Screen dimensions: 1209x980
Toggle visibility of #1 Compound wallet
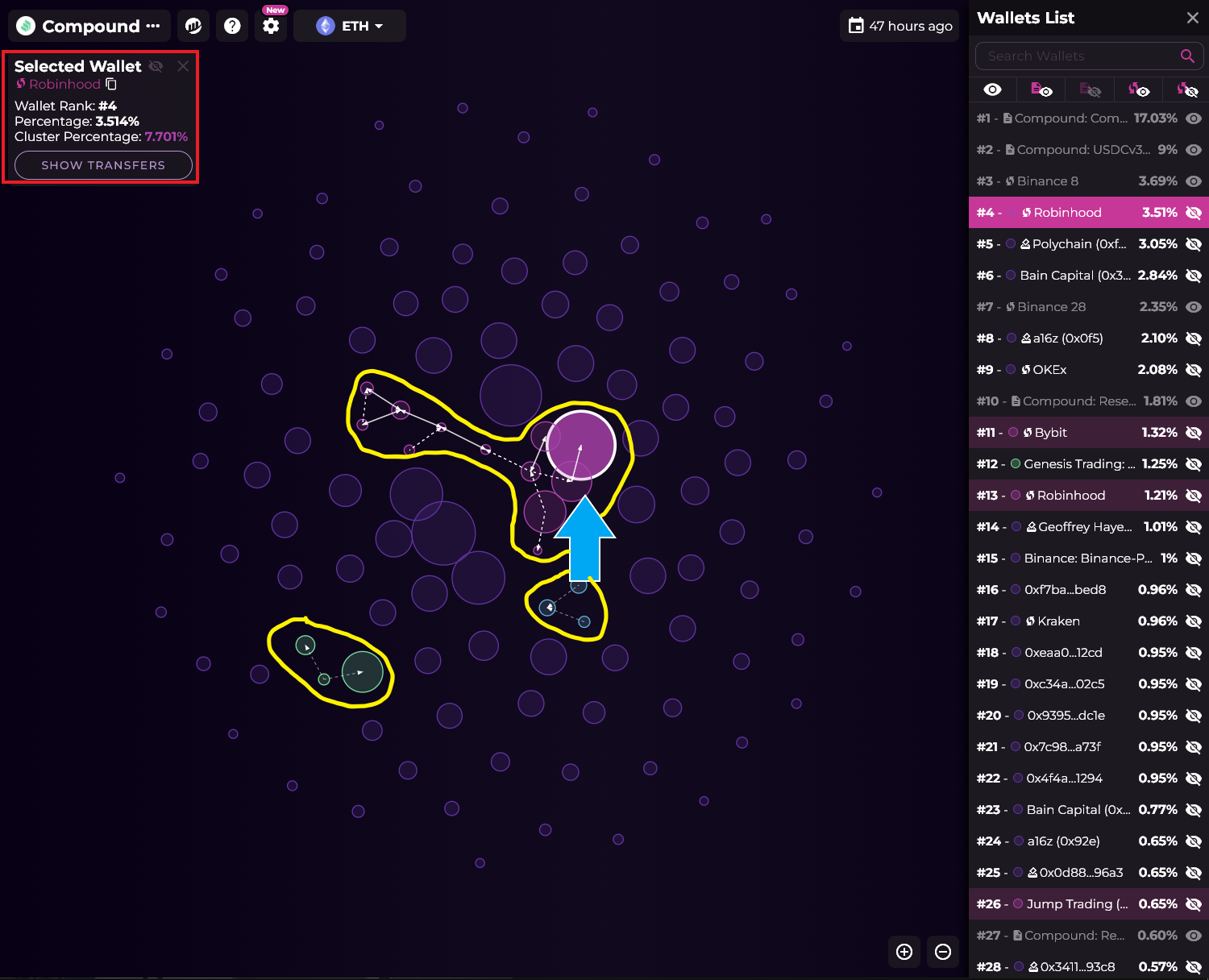coord(1194,118)
